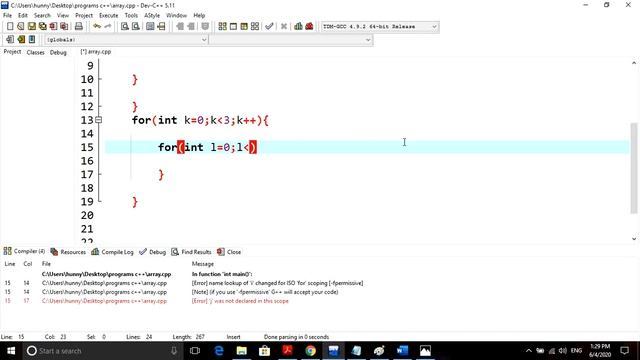This screenshot has height=360, width=640.
Task: Open the View menu
Action: 62,16
